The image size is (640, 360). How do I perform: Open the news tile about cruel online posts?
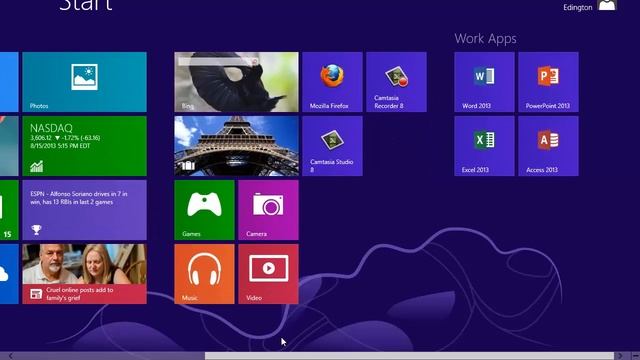(84, 274)
